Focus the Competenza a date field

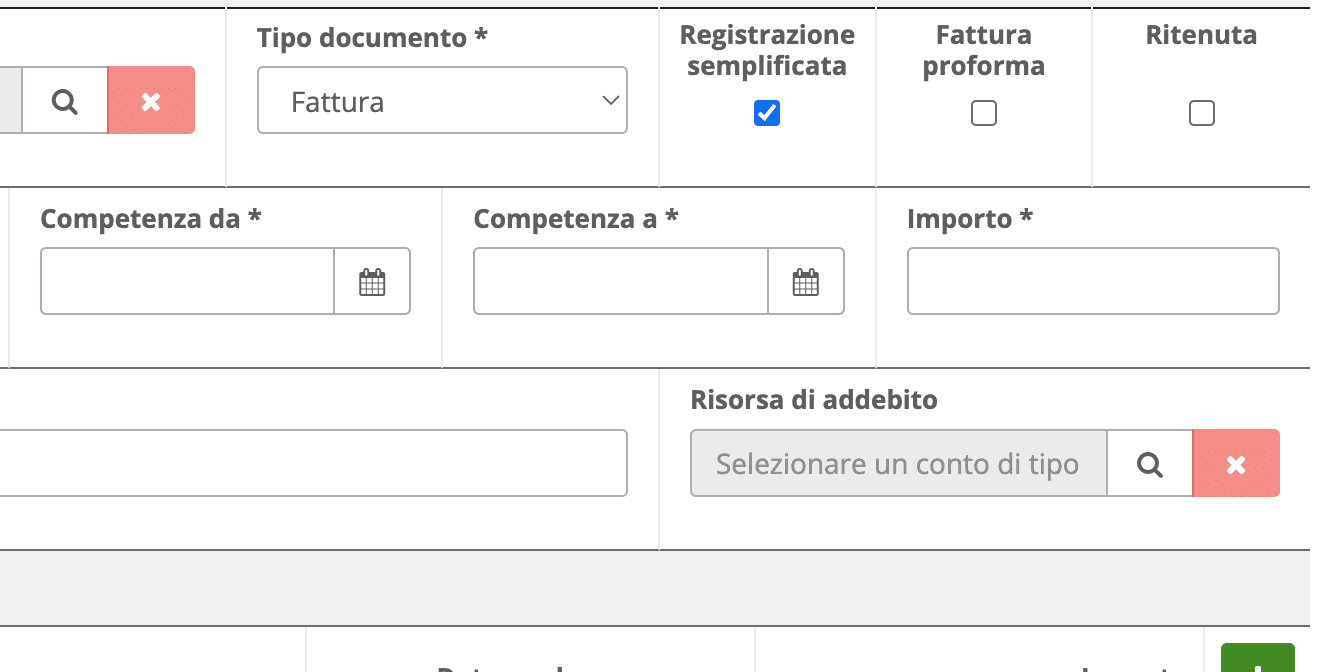(621, 281)
